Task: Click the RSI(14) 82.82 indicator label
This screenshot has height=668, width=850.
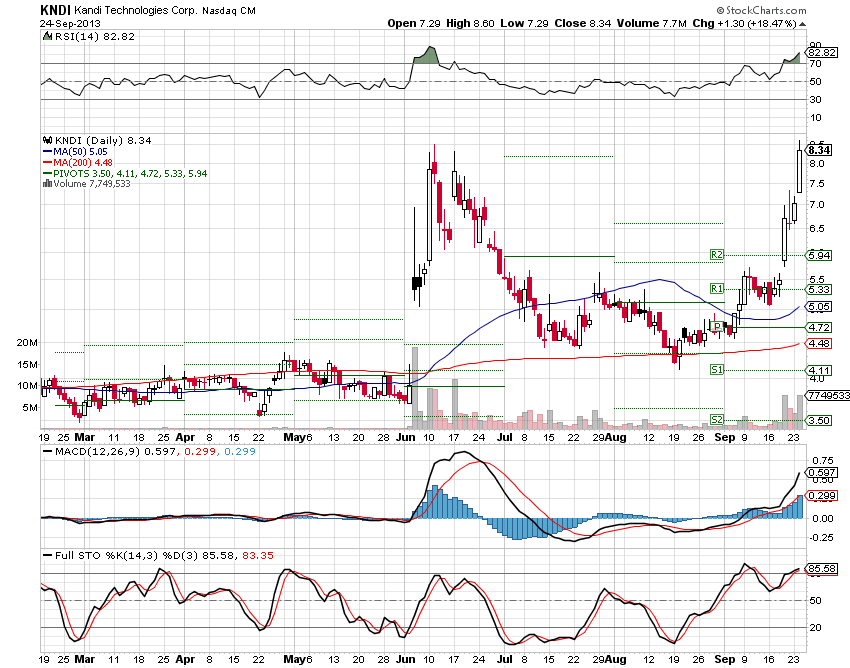Action: (x=94, y=36)
